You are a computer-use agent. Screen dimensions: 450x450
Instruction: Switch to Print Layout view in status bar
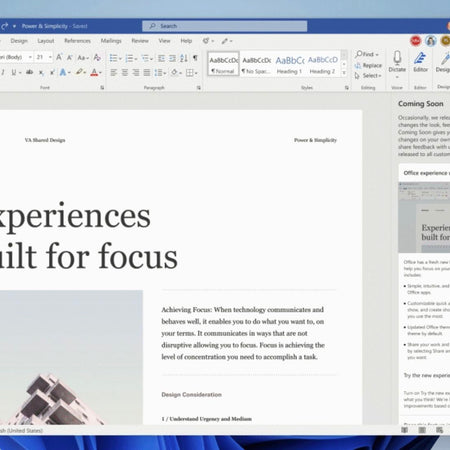click(x=422, y=430)
